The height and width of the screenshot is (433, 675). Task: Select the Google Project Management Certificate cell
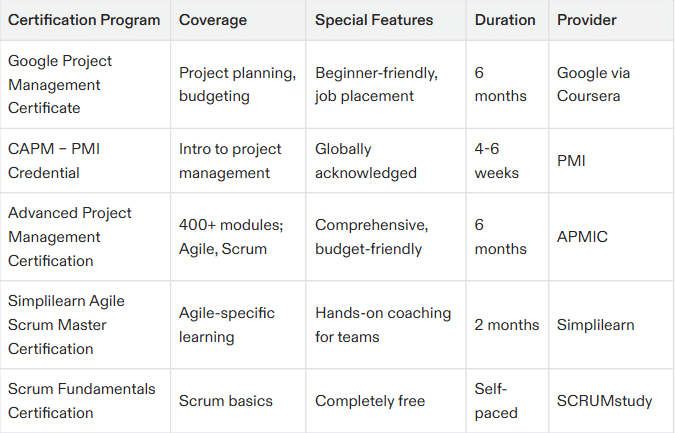click(x=60, y=85)
